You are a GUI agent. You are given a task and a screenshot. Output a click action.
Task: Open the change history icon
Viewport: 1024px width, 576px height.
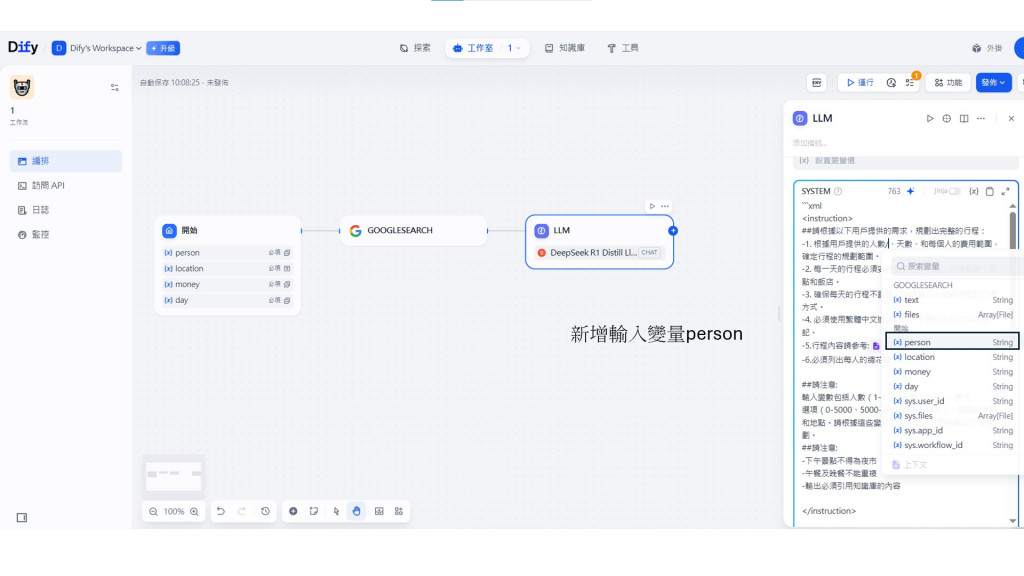[x=265, y=511]
